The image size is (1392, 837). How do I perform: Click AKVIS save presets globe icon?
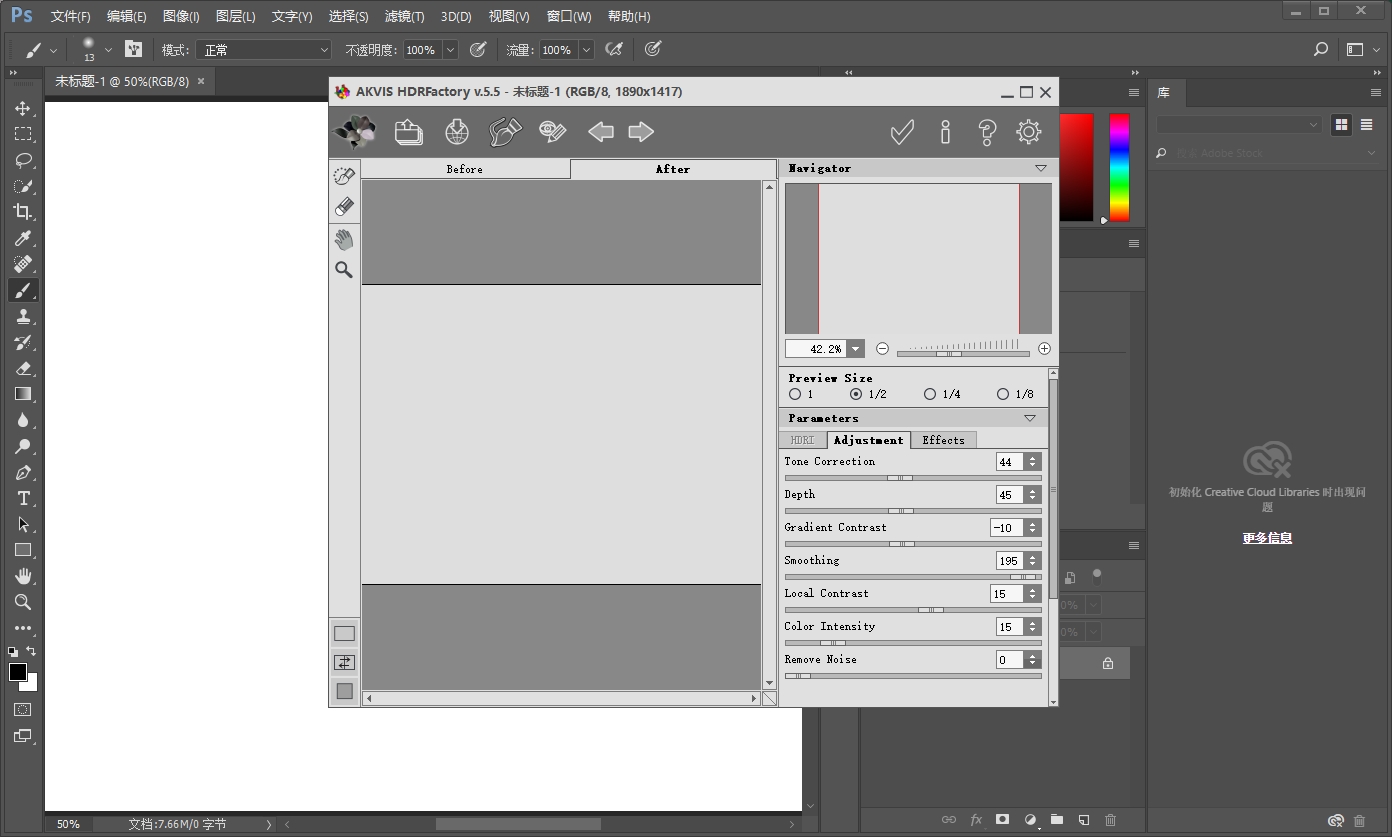click(x=457, y=132)
